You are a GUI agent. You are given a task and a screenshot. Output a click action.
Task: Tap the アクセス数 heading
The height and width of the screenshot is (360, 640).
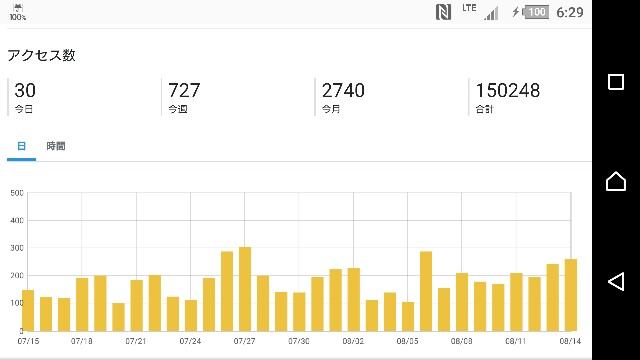click(x=41, y=55)
